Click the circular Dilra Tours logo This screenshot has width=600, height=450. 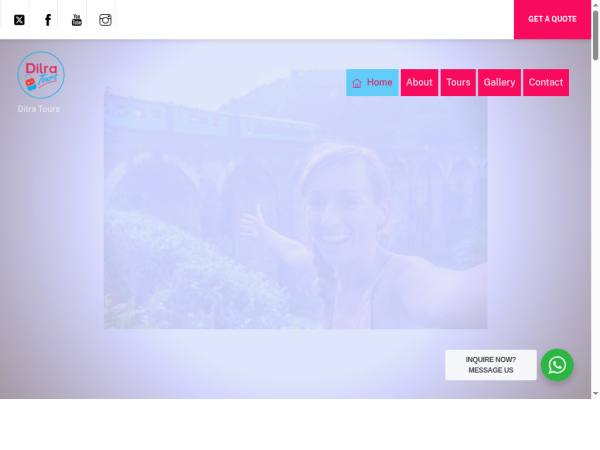pyautogui.click(x=41, y=75)
